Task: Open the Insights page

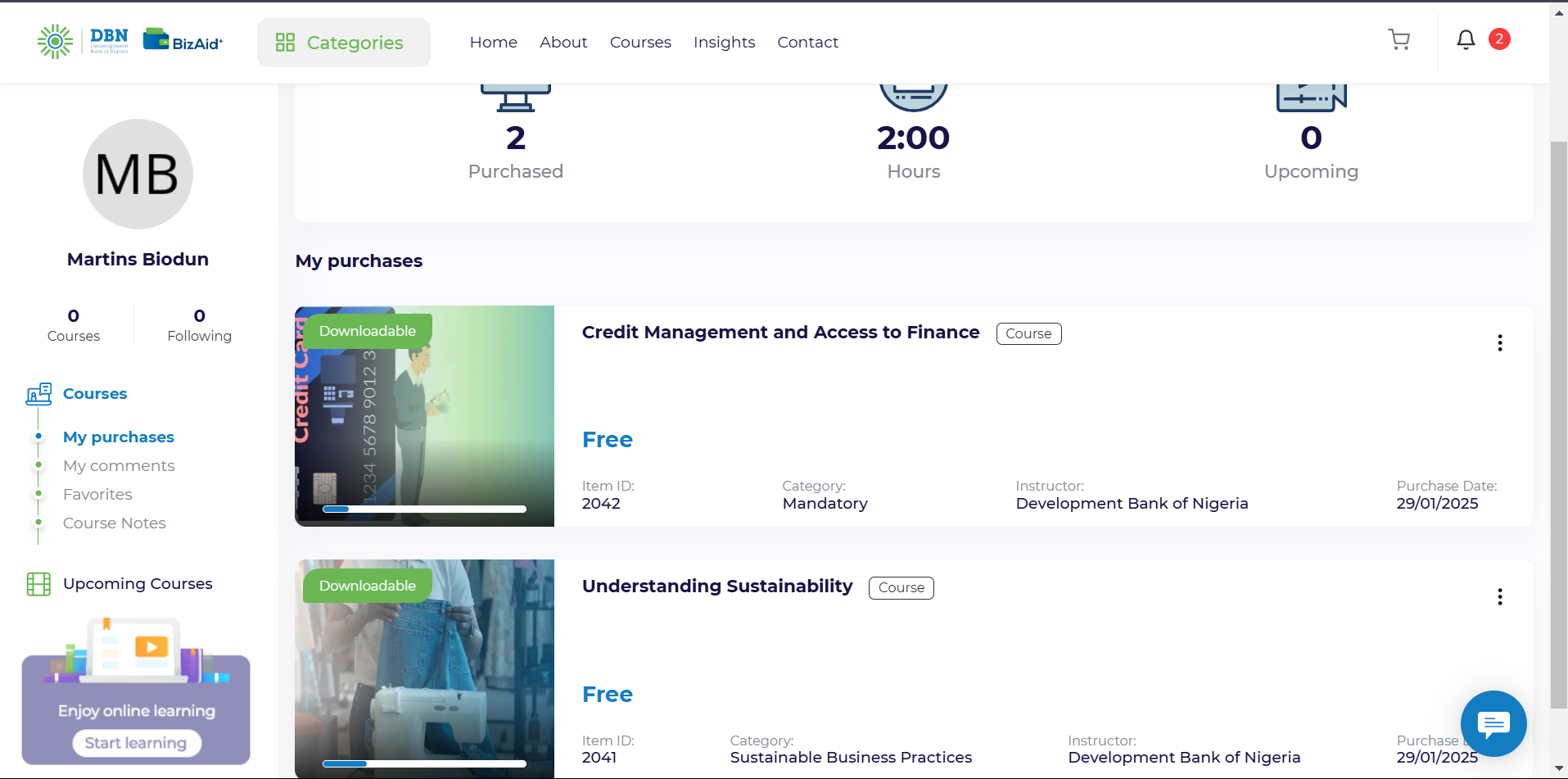Action: coord(724,42)
